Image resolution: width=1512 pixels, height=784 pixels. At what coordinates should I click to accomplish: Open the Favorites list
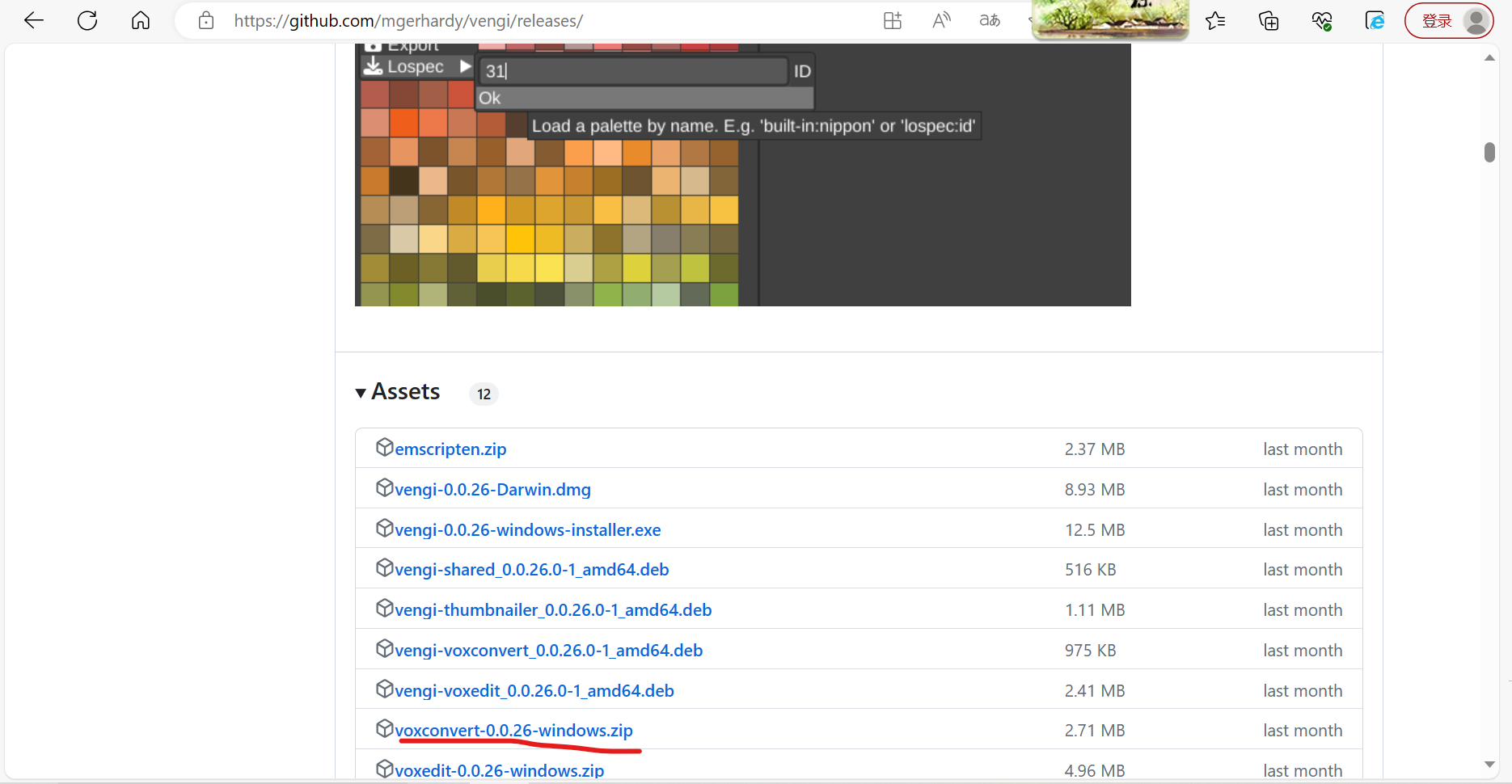point(1215,20)
